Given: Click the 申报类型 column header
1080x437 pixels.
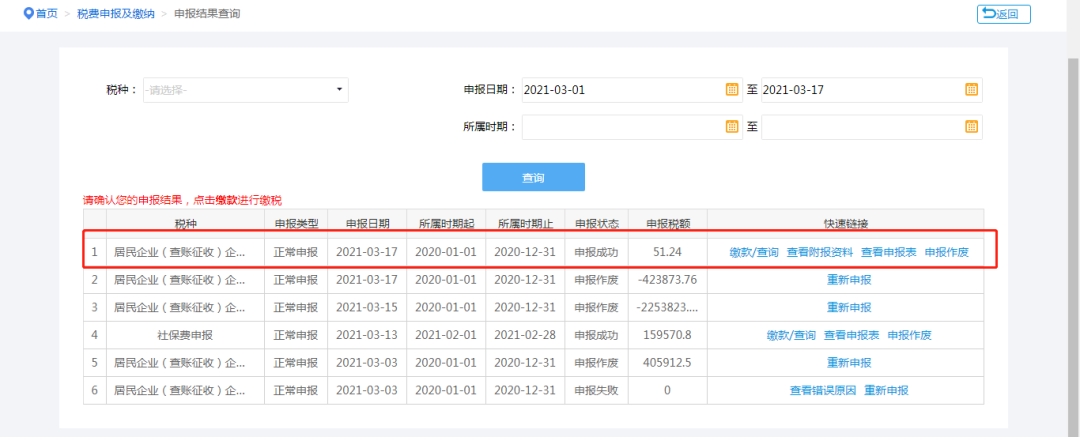Looking at the screenshot, I should pos(296,224).
